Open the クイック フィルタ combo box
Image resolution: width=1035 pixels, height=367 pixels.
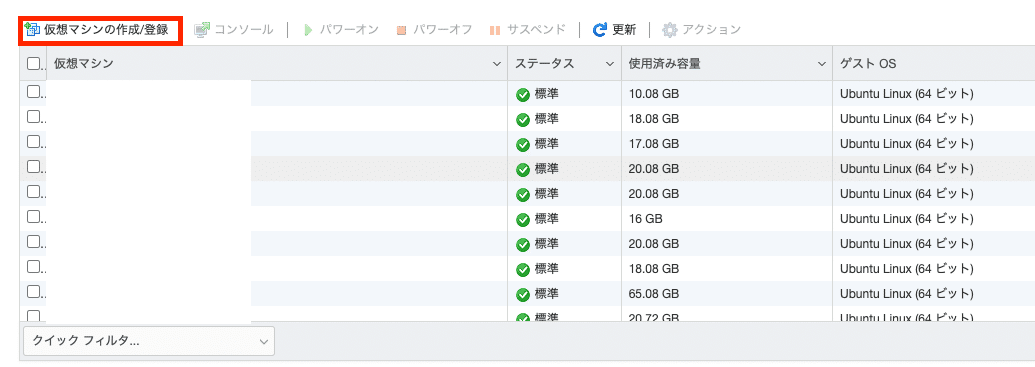149,341
